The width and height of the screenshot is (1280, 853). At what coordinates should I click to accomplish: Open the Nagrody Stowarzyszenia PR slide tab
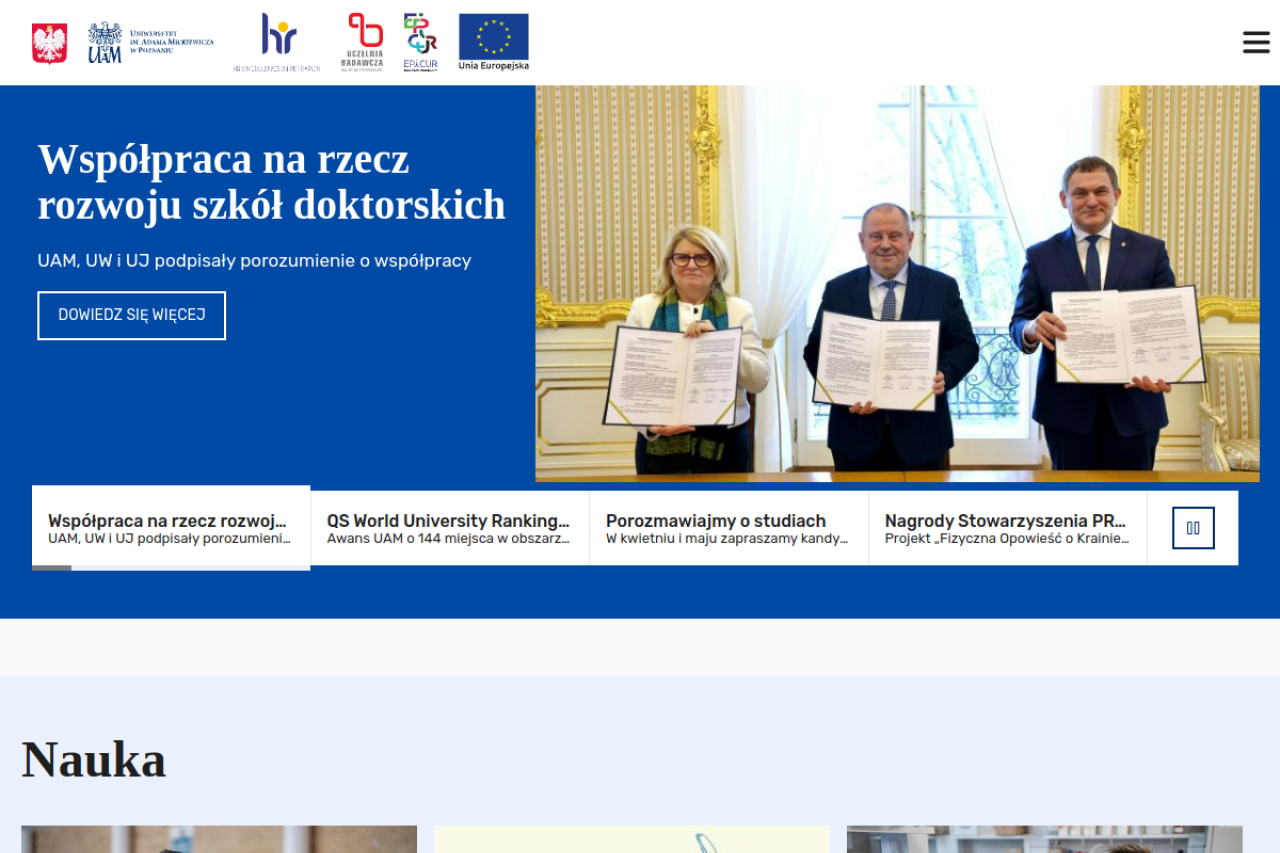[x=1007, y=528]
